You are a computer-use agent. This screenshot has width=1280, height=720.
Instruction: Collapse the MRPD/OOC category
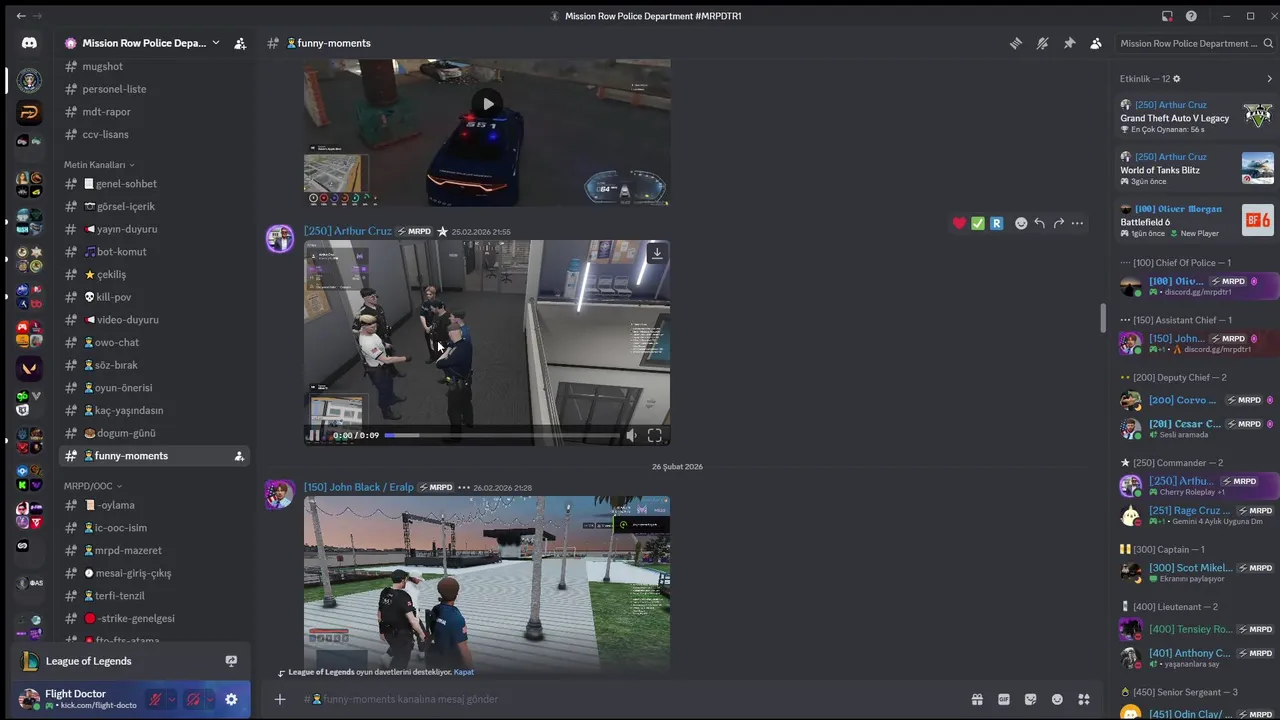click(x=92, y=486)
